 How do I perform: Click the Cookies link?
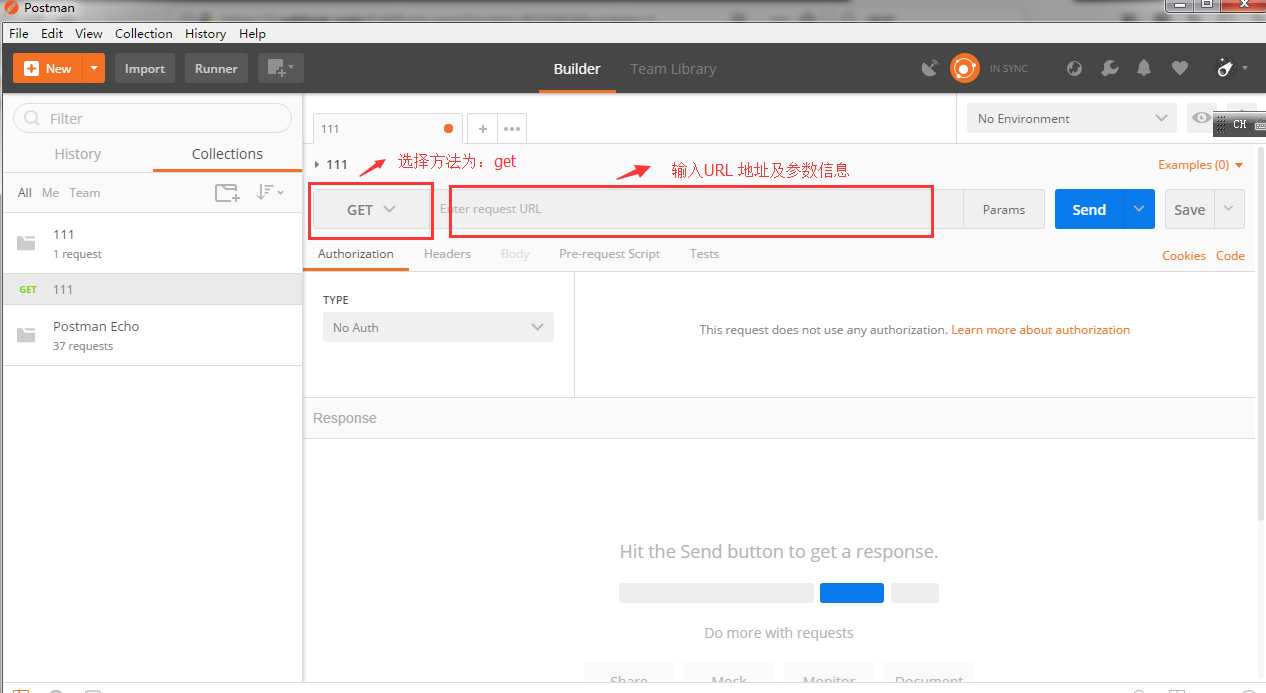click(x=1184, y=256)
